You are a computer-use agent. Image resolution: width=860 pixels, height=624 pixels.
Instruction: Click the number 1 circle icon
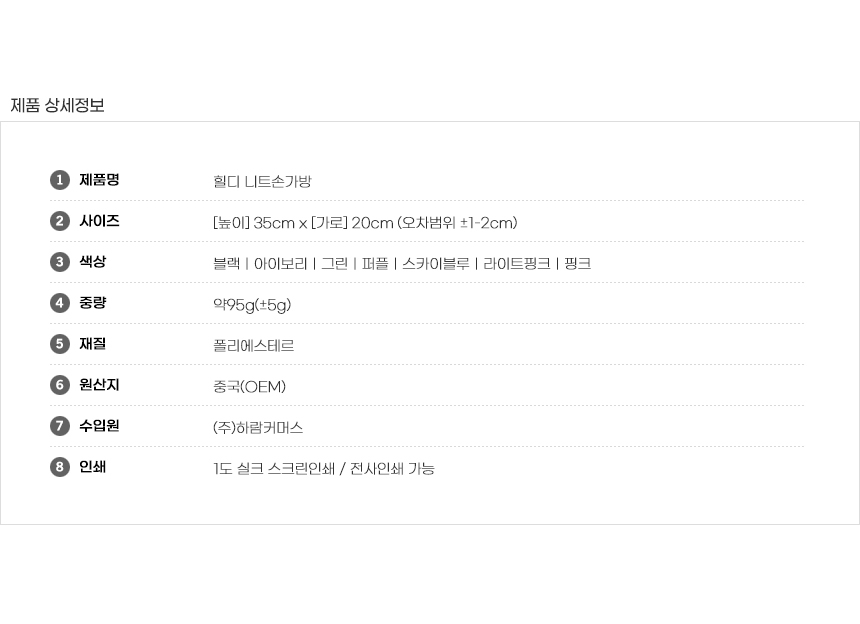pos(60,180)
